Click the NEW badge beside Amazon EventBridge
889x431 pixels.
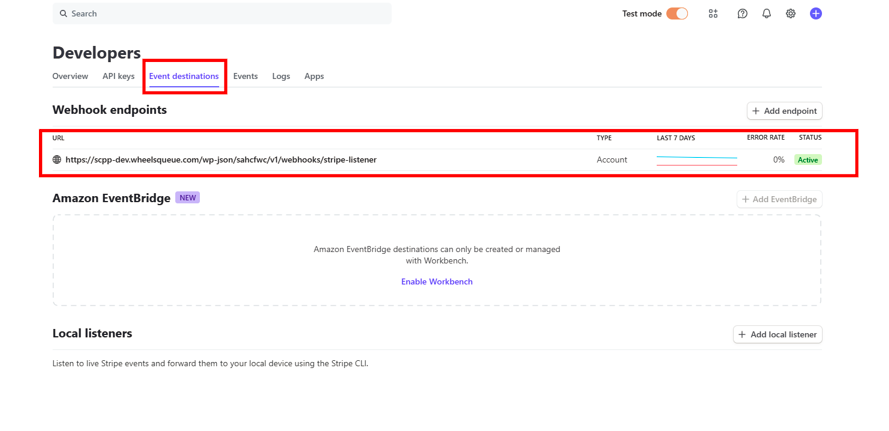click(188, 198)
